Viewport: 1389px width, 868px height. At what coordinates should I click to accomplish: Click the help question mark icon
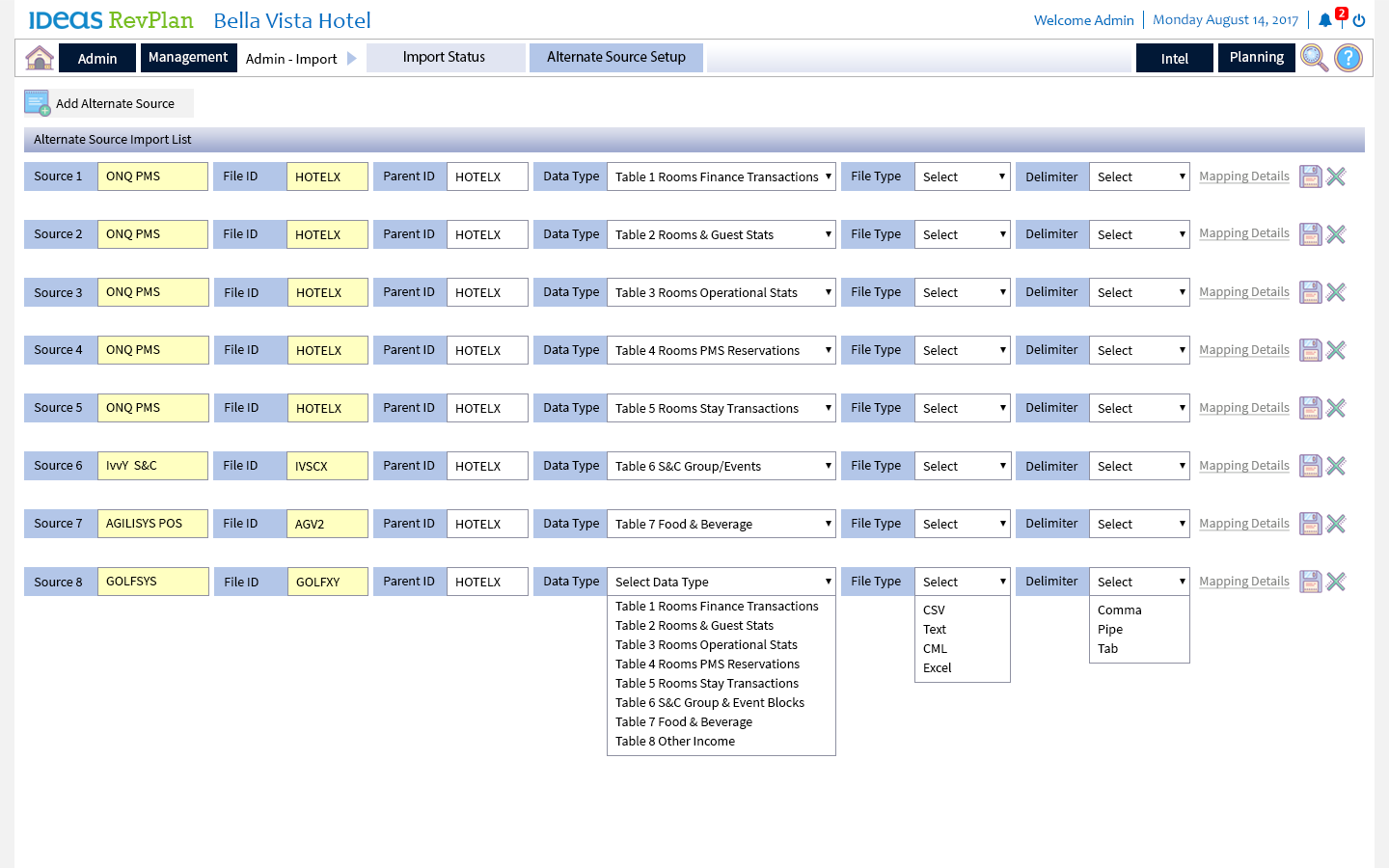1348,58
